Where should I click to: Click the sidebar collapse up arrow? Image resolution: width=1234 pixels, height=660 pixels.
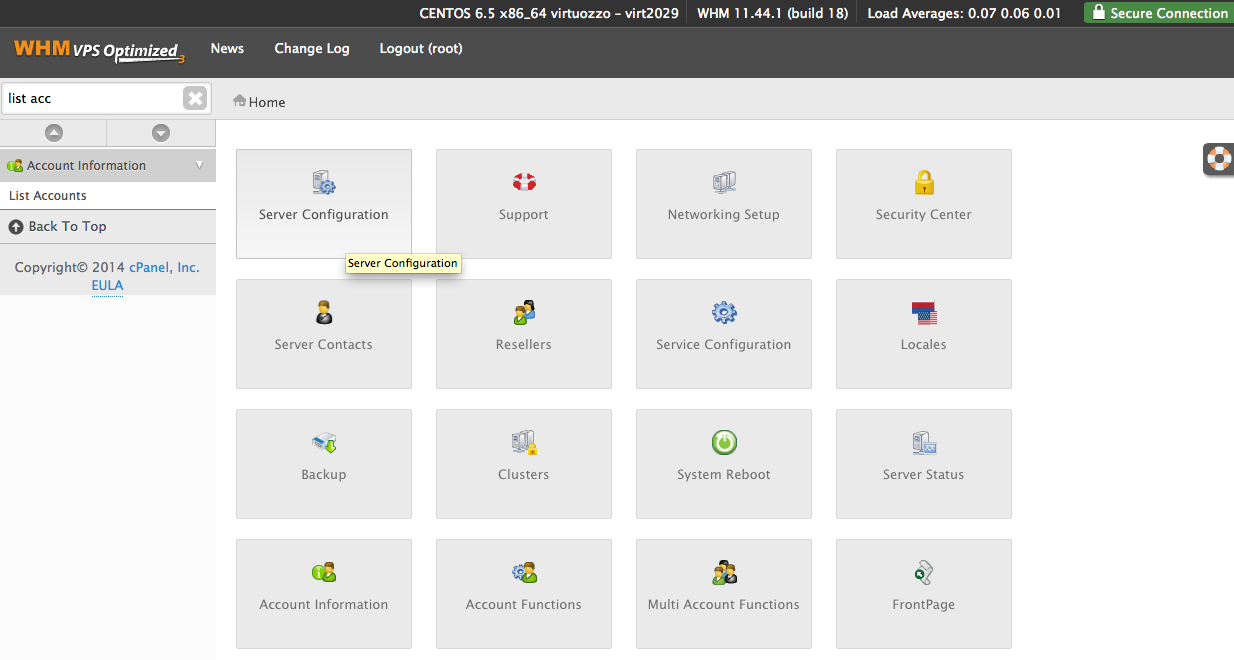click(x=54, y=133)
